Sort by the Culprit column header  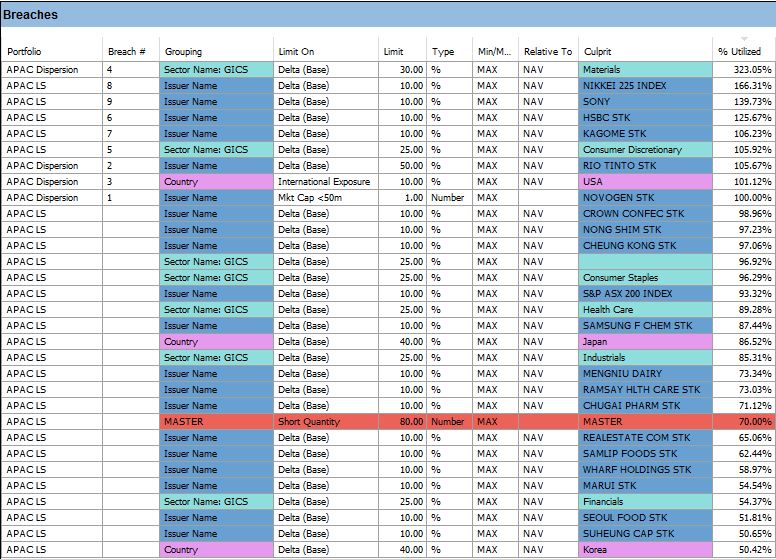click(597, 52)
